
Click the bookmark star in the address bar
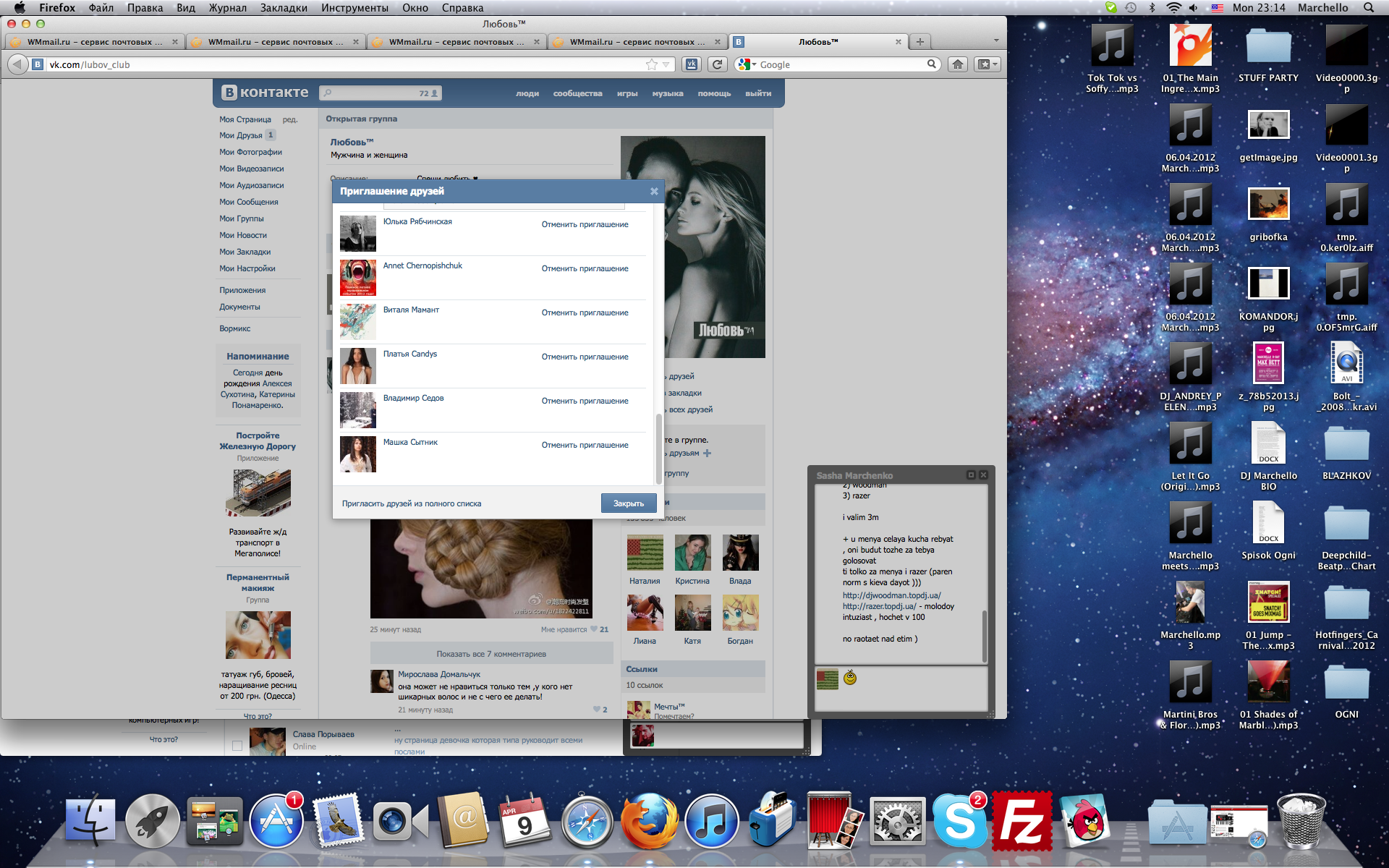pos(652,64)
